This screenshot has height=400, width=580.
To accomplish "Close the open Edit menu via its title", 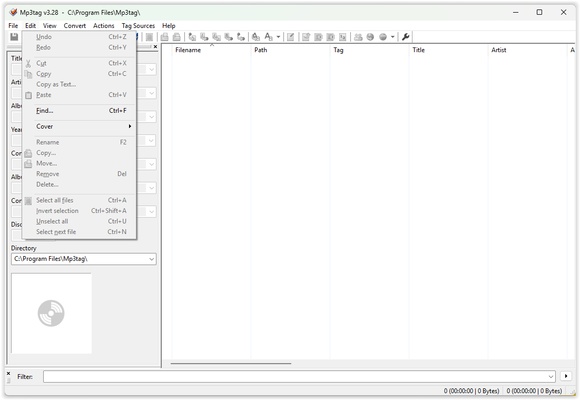I will tap(30, 26).
